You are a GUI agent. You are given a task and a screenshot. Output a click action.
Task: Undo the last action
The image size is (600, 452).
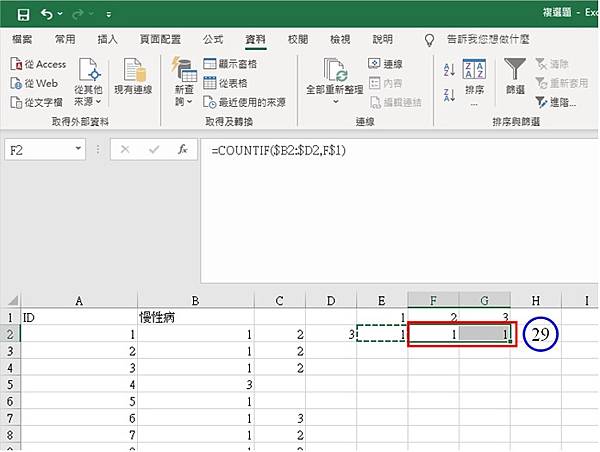click(x=47, y=15)
